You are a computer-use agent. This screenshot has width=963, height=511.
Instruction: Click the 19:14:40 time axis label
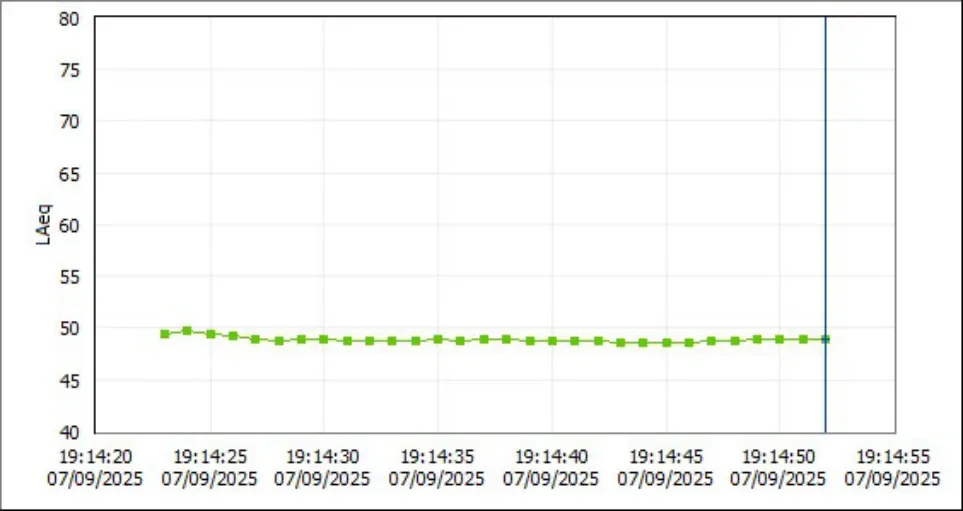tap(552, 457)
